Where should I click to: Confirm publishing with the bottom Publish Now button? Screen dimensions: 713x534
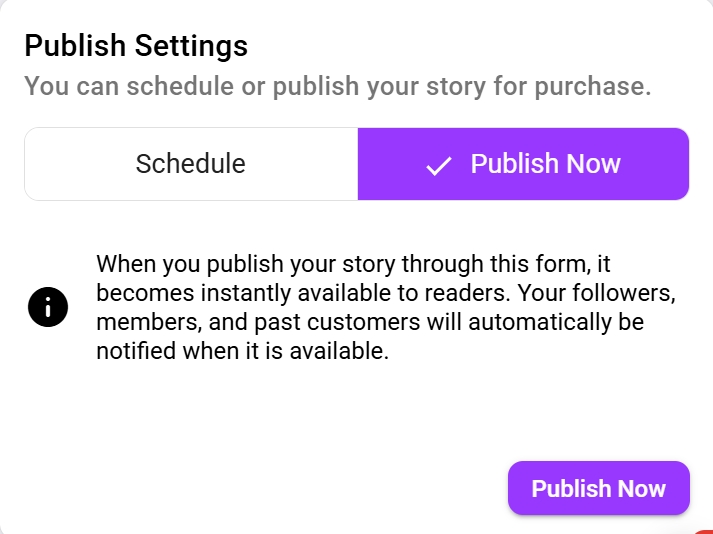[x=598, y=488]
